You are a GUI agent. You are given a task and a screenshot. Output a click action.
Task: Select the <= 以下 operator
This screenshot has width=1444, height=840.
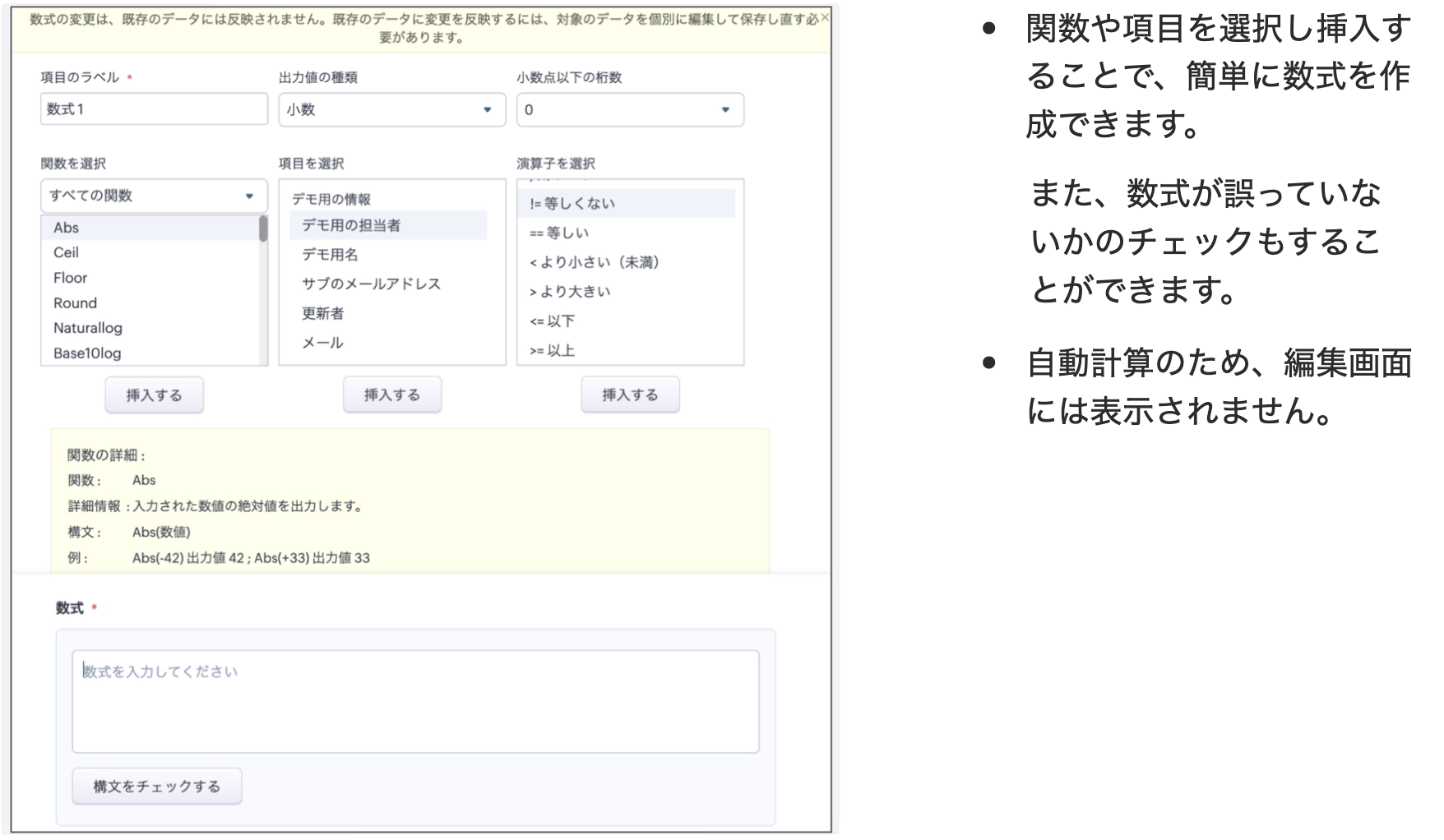(x=627, y=321)
